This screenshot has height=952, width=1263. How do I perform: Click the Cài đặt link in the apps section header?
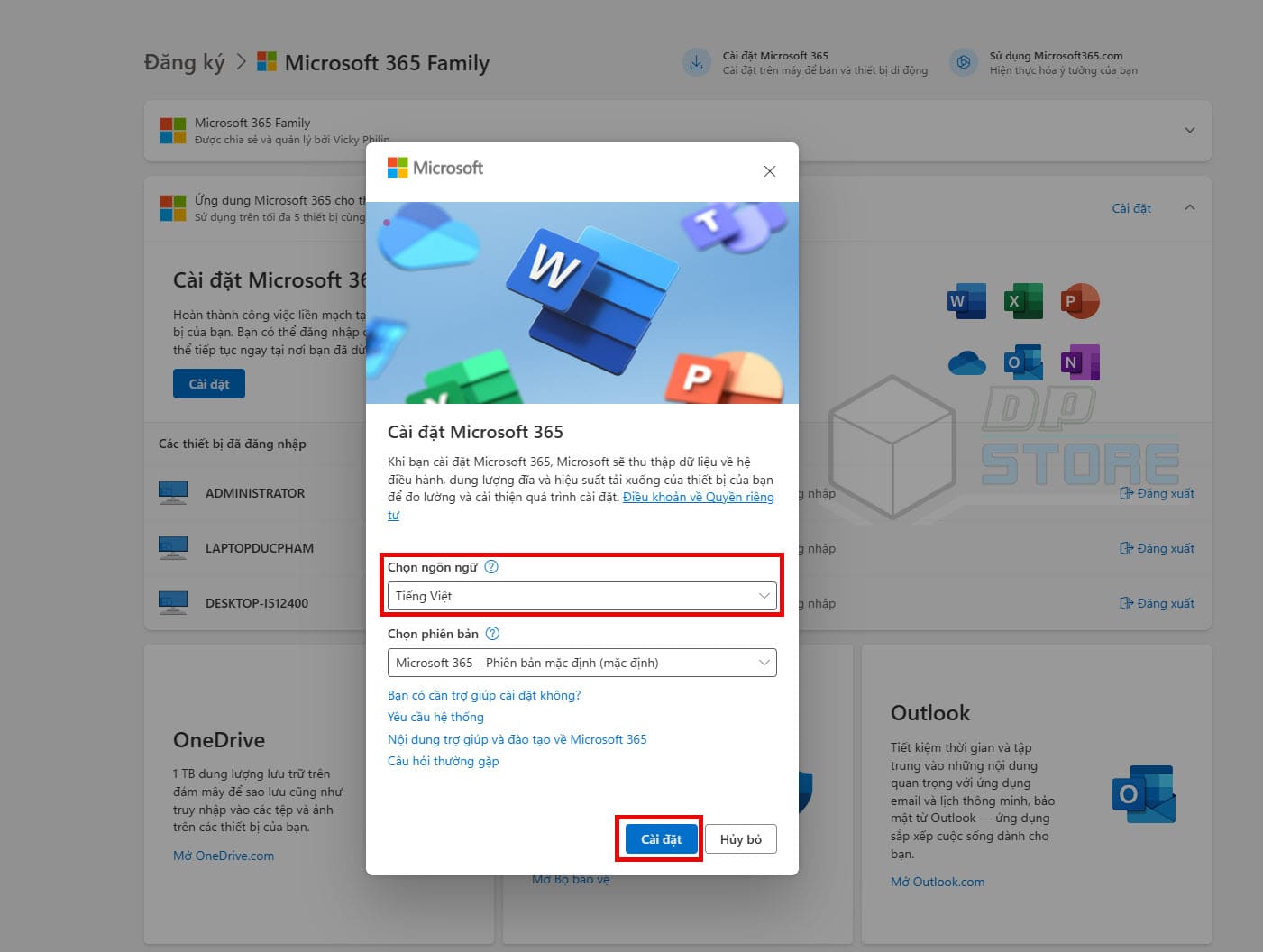pyautogui.click(x=1131, y=208)
